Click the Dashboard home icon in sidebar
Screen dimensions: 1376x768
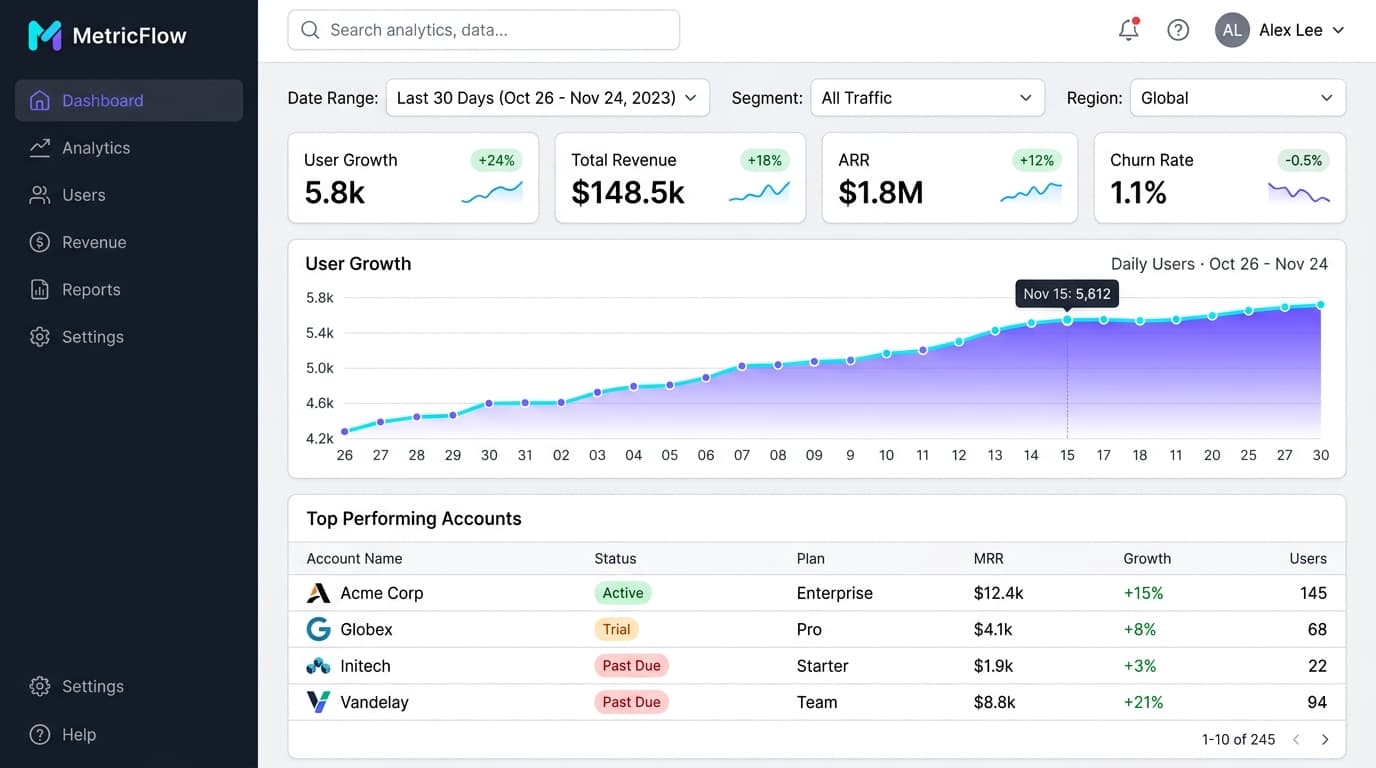tap(40, 100)
